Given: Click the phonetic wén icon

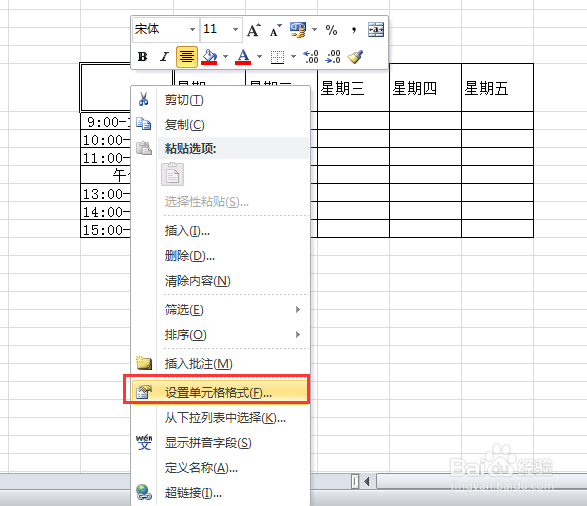Looking at the screenshot, I should coord(144,442).
